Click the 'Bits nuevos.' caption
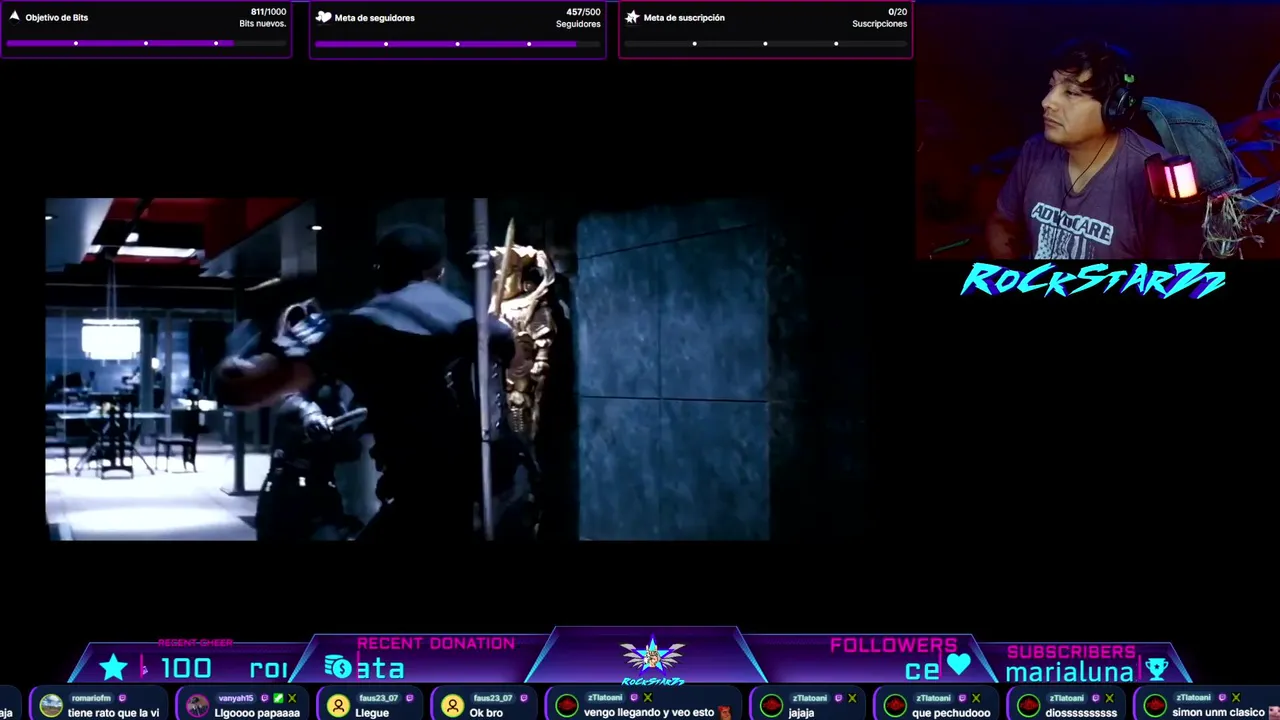 263,24
